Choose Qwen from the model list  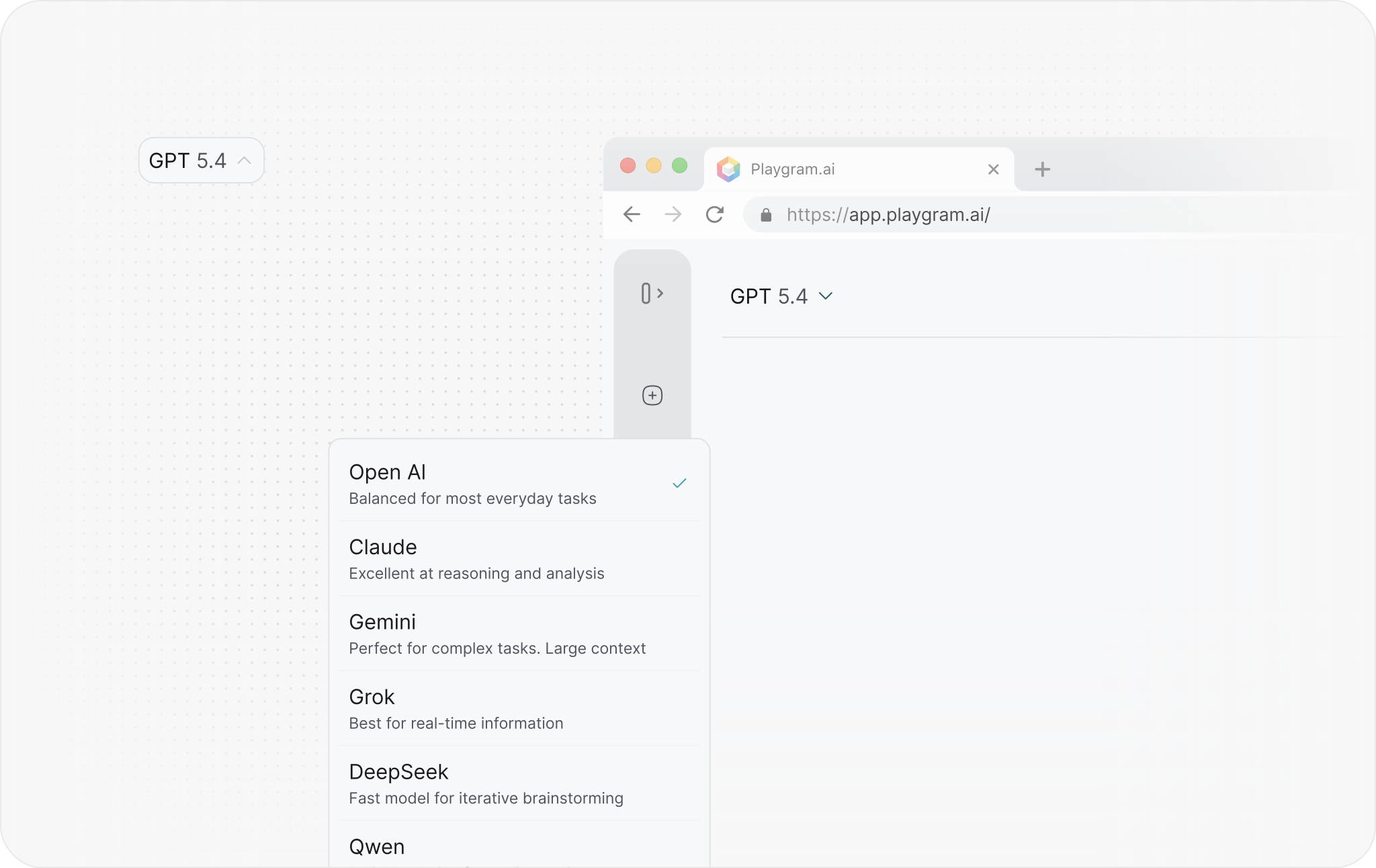519,845
